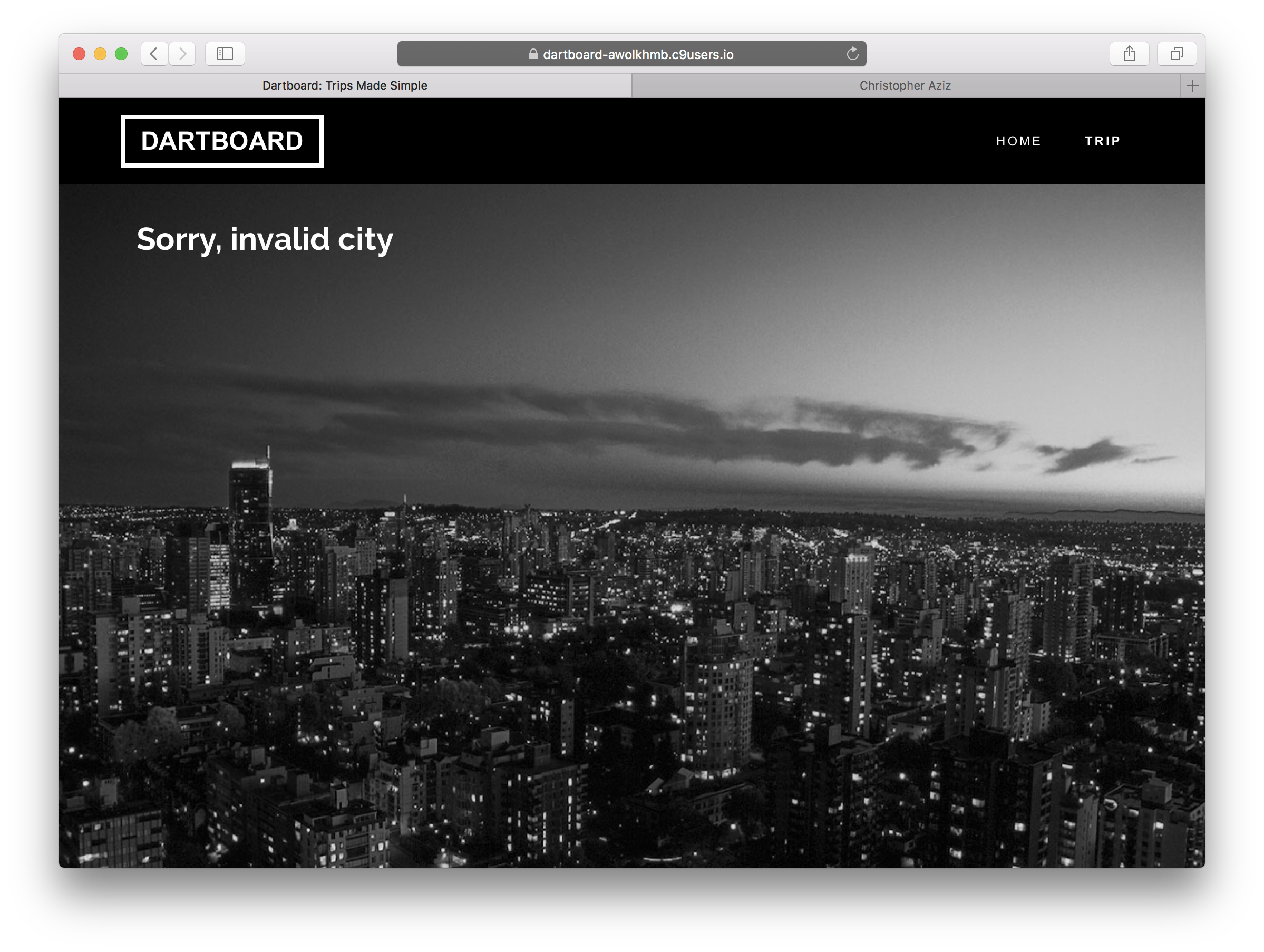Open the TRIP navigation link

[x=1102, y=141]
